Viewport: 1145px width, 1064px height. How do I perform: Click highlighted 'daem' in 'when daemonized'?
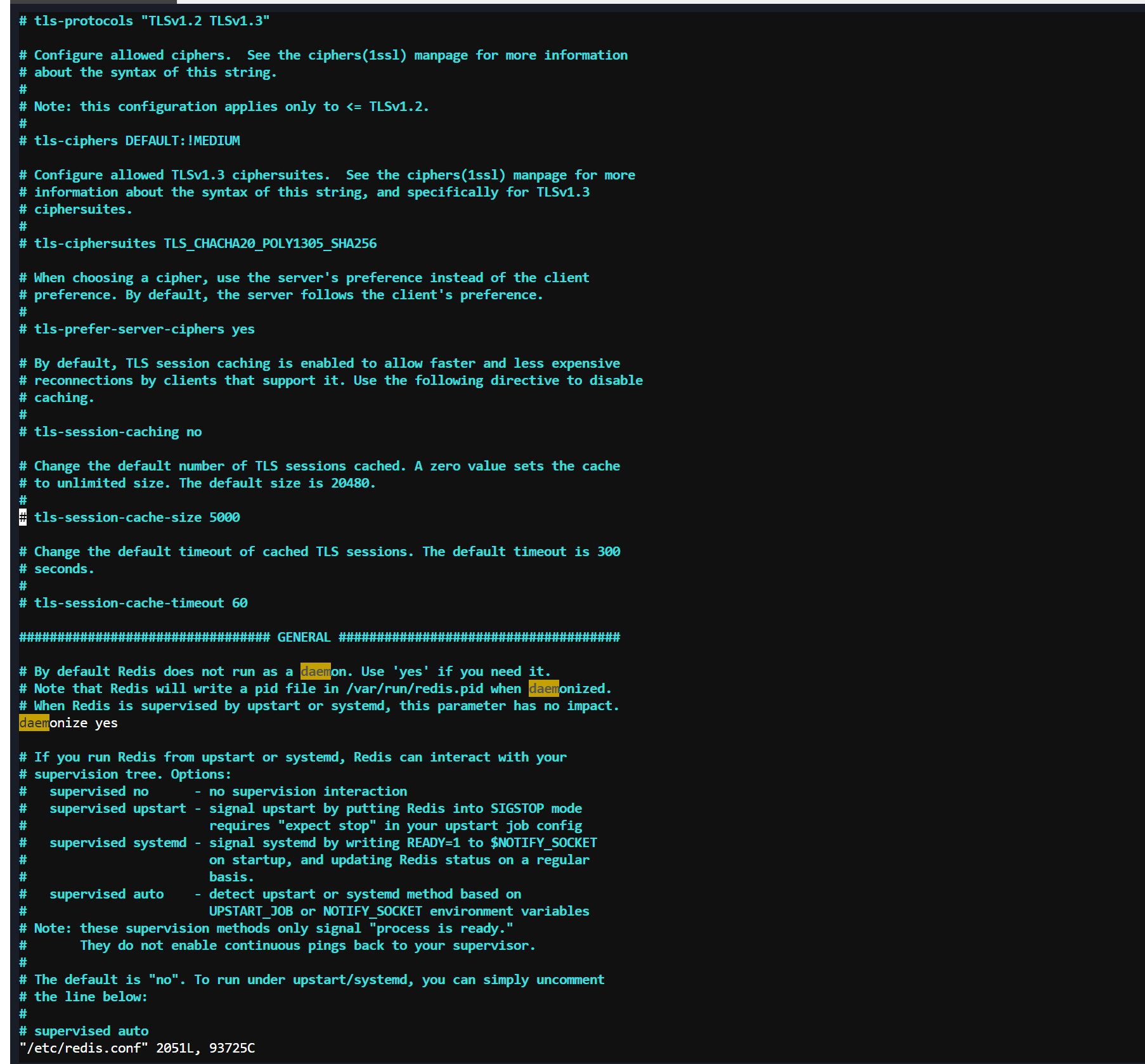point(544,689)
